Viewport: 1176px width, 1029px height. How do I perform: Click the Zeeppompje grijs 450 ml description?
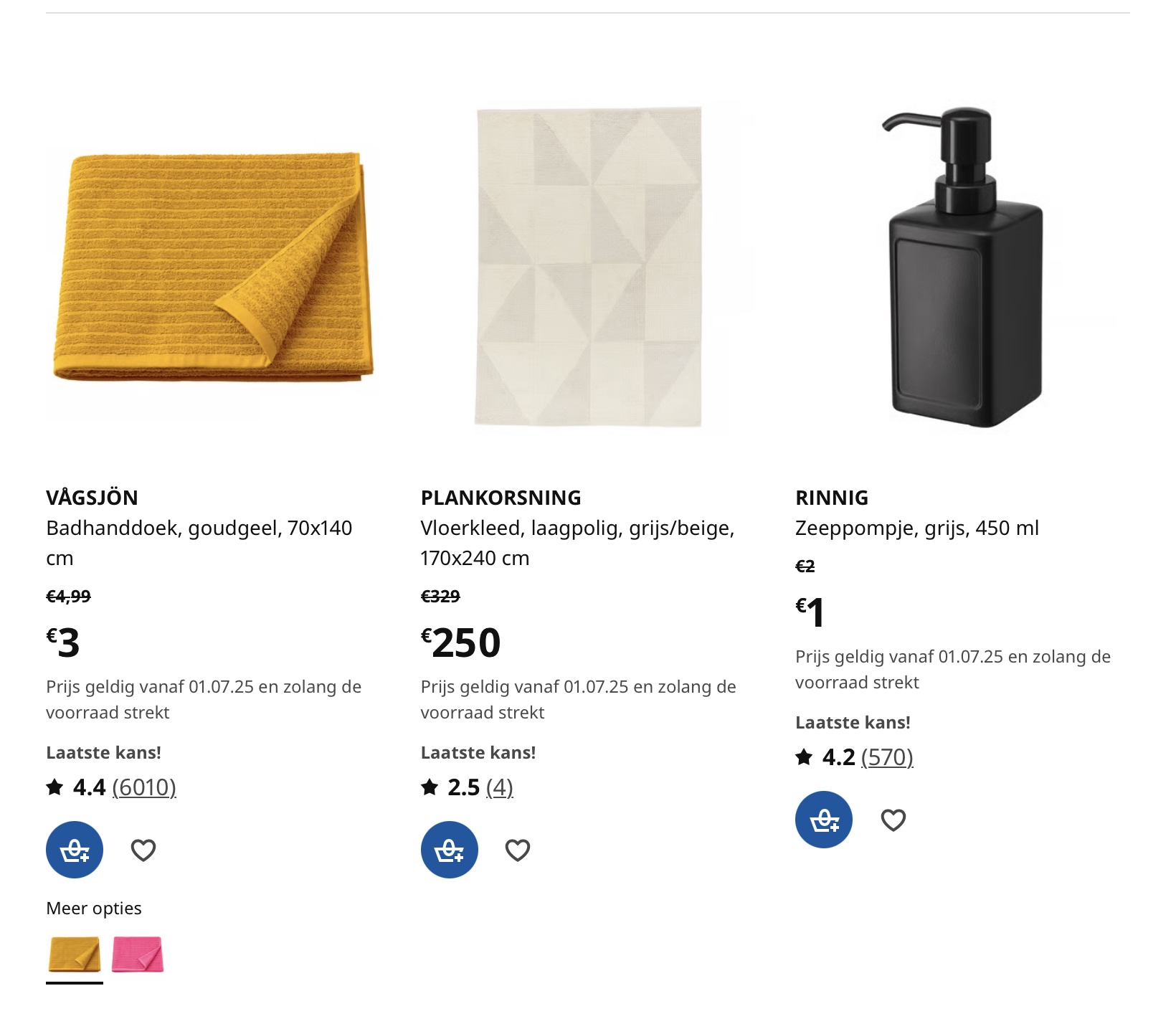[x=917, y=528]
